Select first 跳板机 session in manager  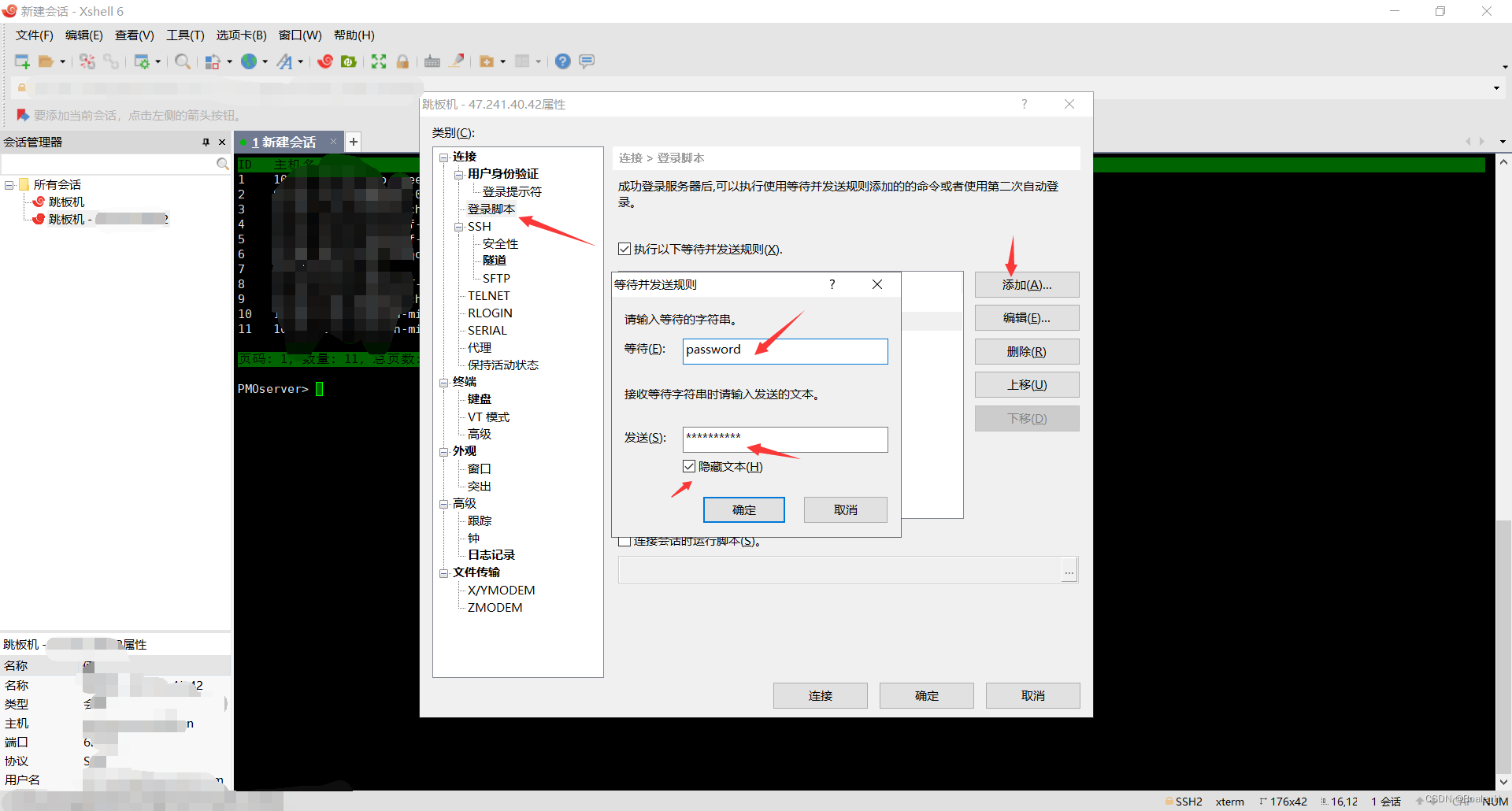(x=66, y=202)
